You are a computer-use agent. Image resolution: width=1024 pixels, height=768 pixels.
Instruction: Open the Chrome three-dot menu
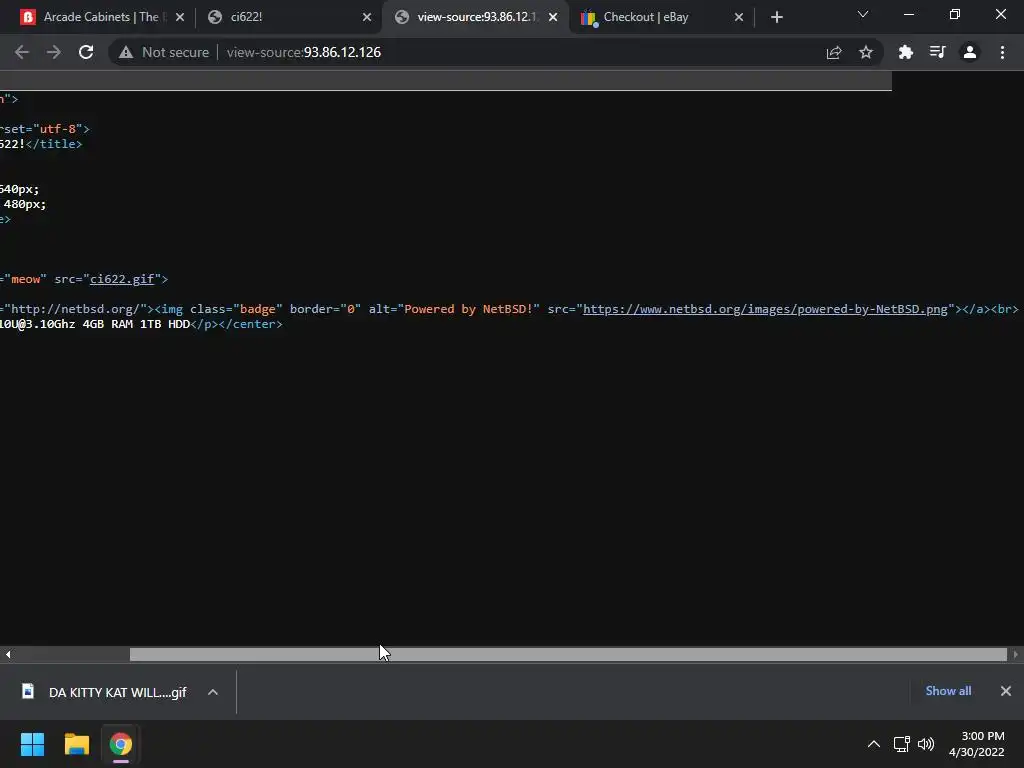tap(1002, 52)
